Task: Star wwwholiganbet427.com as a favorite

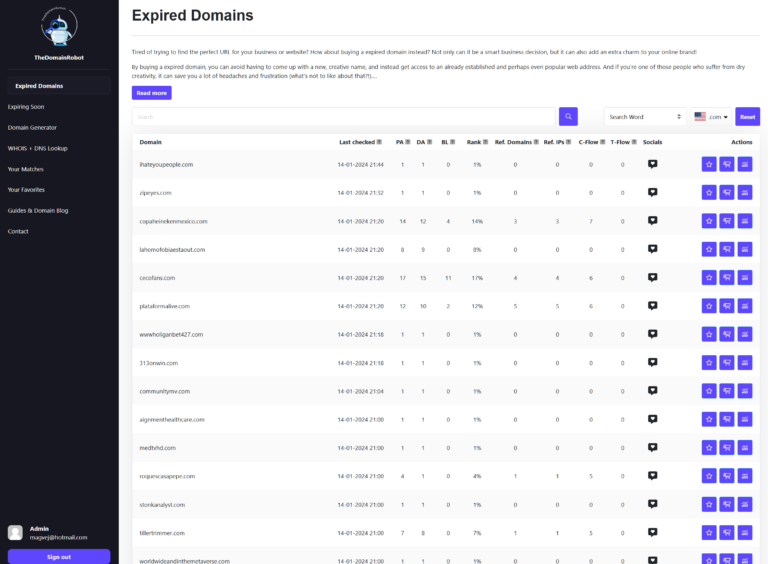Action: click(x=709, y=334)
